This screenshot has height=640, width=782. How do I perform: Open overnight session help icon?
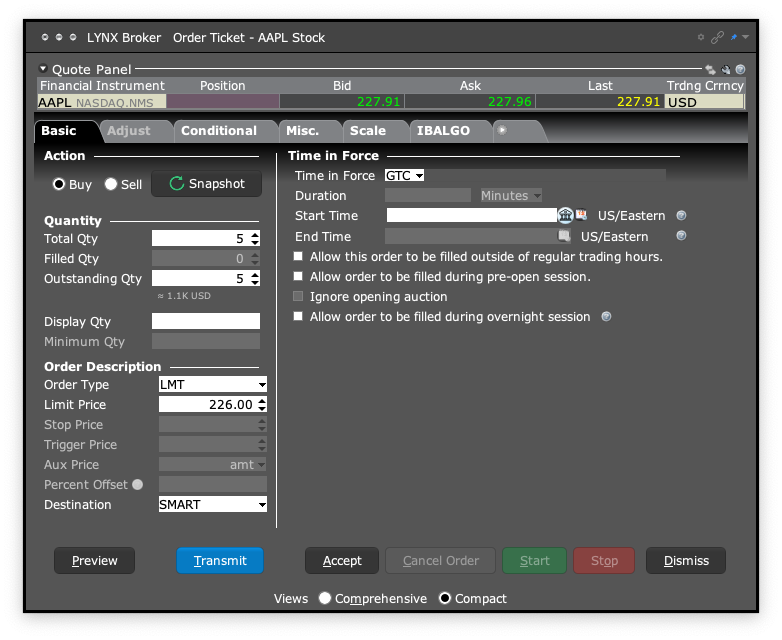(x=606, y=316)
